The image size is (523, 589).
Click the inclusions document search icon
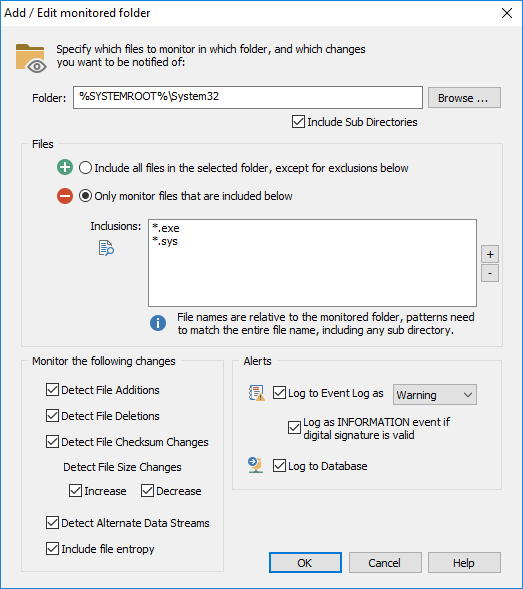click(x=106, y=248)
